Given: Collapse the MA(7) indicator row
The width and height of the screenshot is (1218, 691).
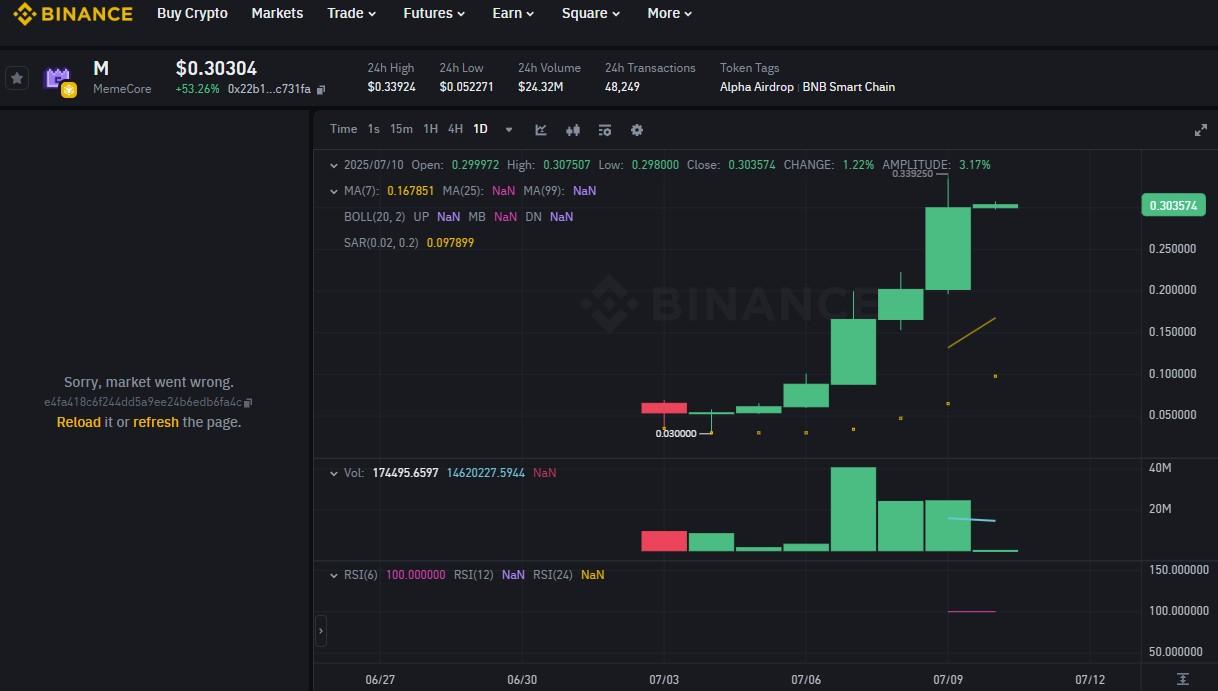Looking at the screenshot, I should tap(334, 191).
